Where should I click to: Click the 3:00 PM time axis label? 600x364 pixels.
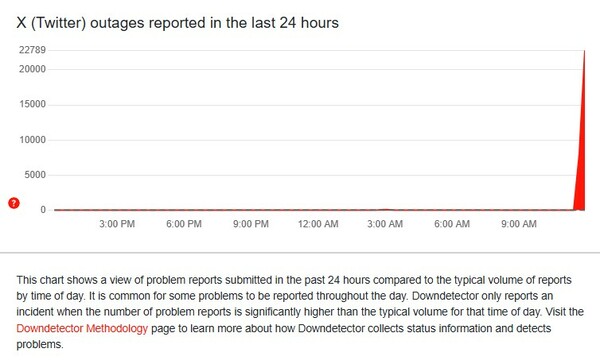[x=117, y=224]
